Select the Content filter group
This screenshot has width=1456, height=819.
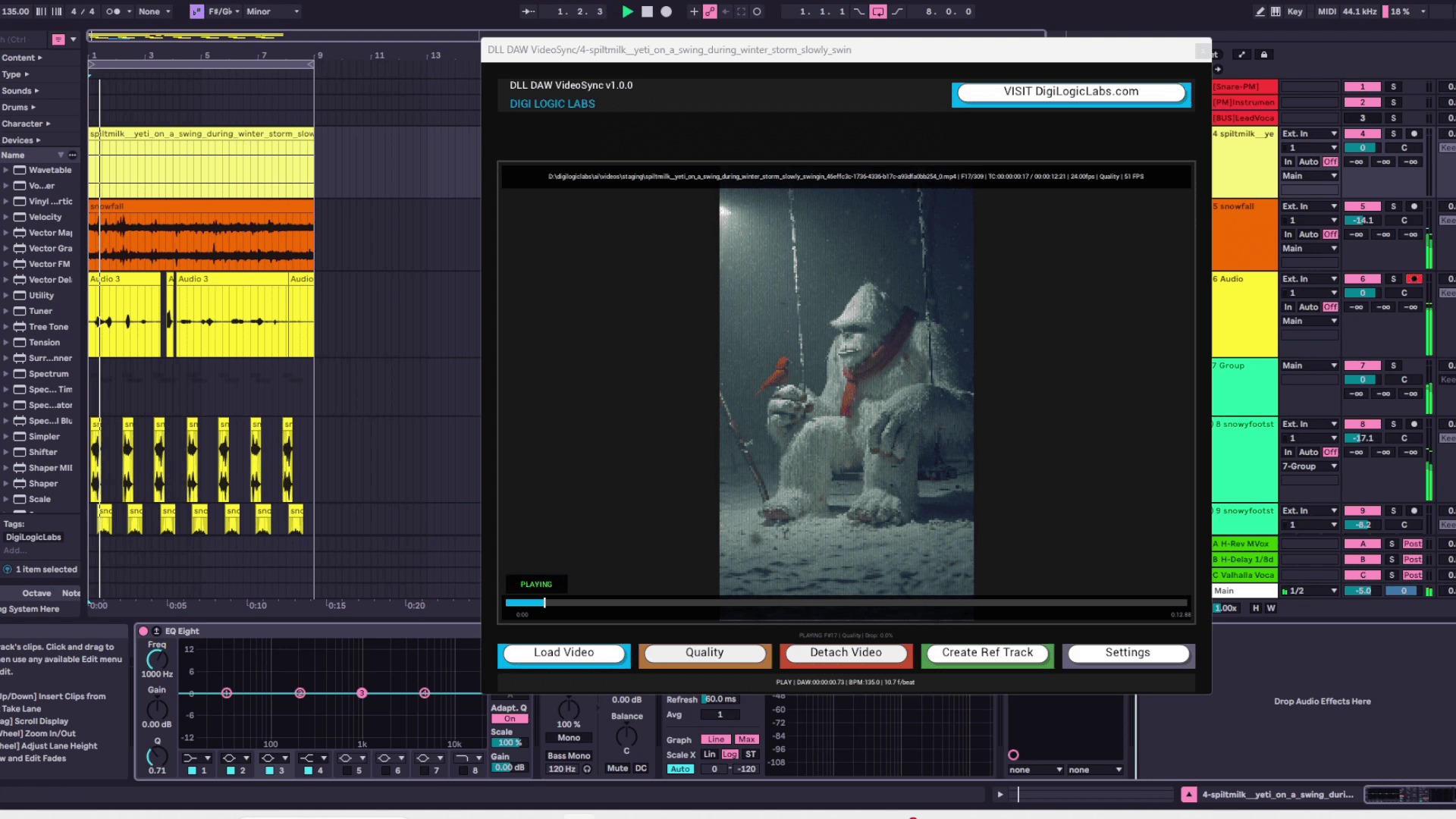click(x=22, y=58)
